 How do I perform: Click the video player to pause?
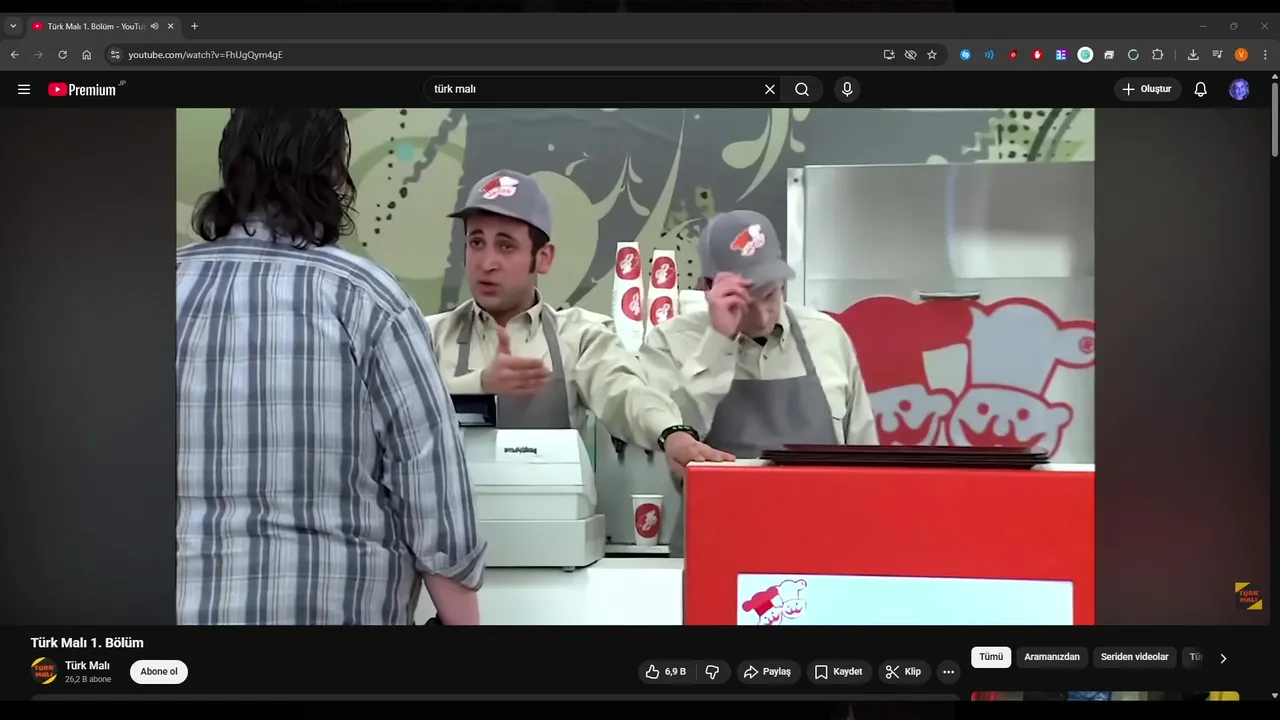[x=635, y=366]
